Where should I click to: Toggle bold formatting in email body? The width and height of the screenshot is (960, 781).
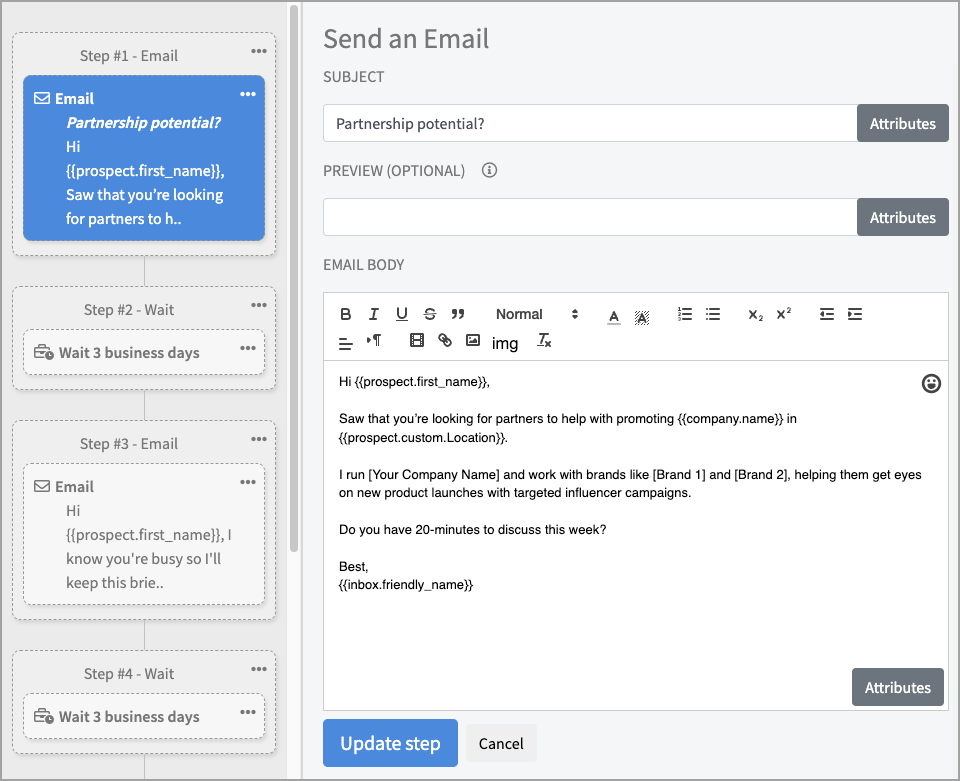tap(346, 314)
